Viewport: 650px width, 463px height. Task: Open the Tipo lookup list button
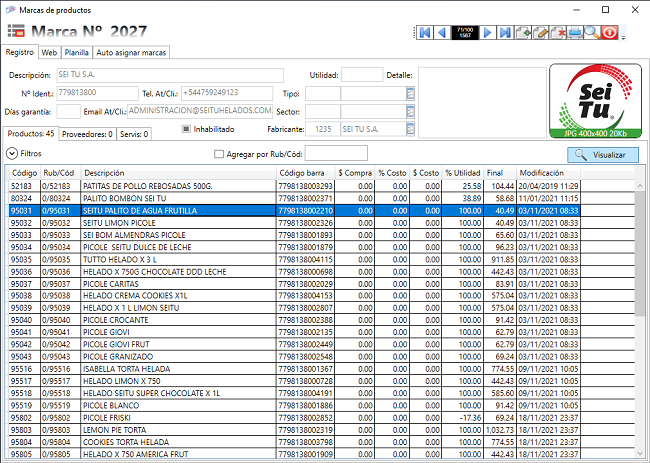point(410,94)
